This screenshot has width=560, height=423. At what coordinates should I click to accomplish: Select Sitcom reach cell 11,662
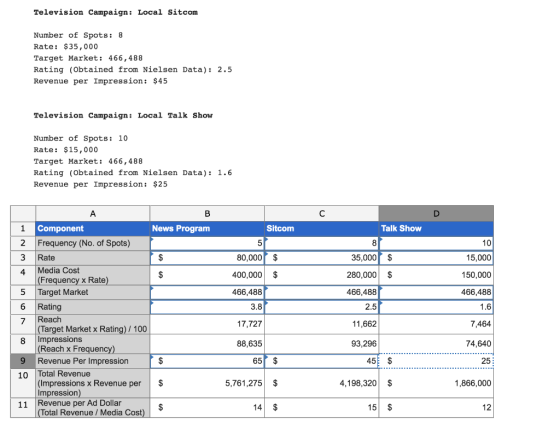[x=322, y=324]
